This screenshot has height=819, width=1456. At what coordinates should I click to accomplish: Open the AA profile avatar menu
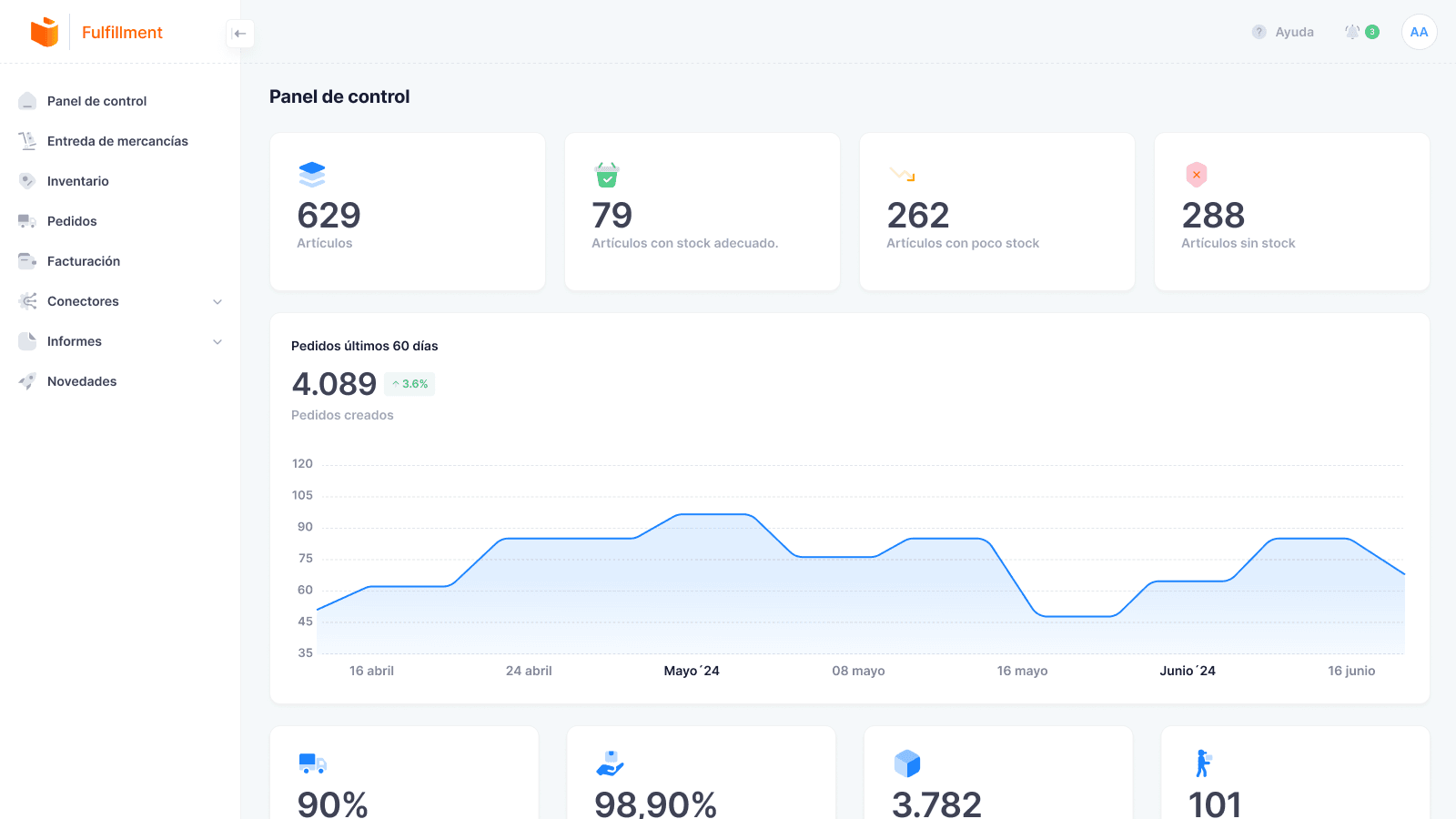coord(1419,32)
